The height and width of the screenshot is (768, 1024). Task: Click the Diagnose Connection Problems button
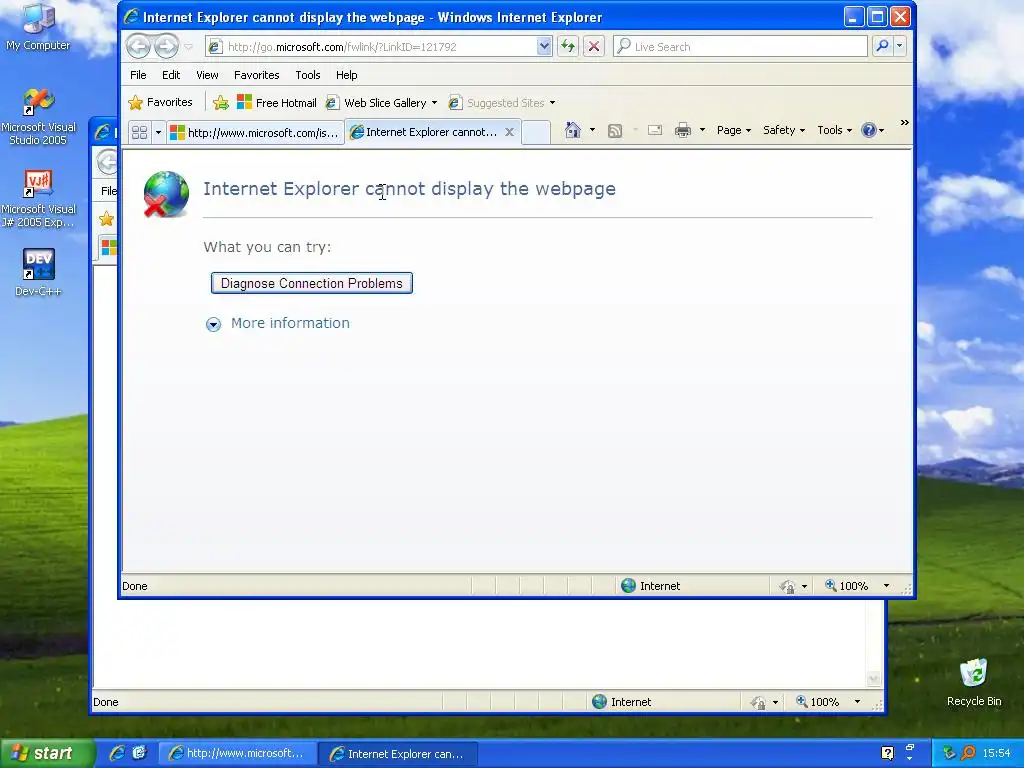[312, 283]
